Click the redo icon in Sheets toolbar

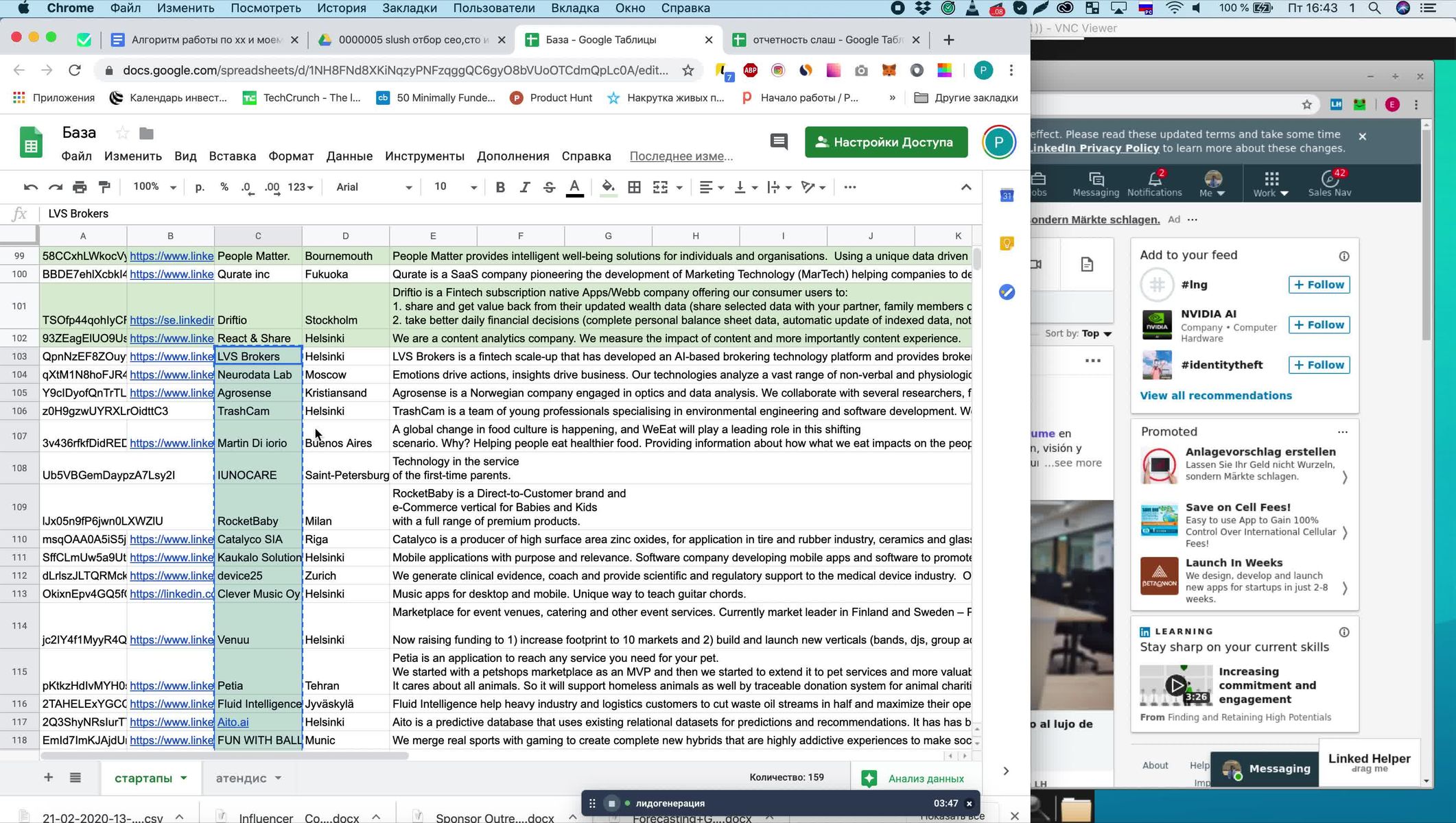pyautogui.click(x=56, y=187)
